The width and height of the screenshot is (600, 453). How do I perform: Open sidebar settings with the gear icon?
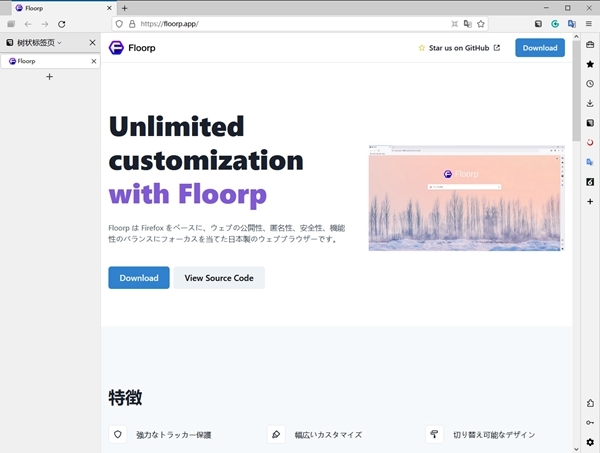click(x=590, y=442)
